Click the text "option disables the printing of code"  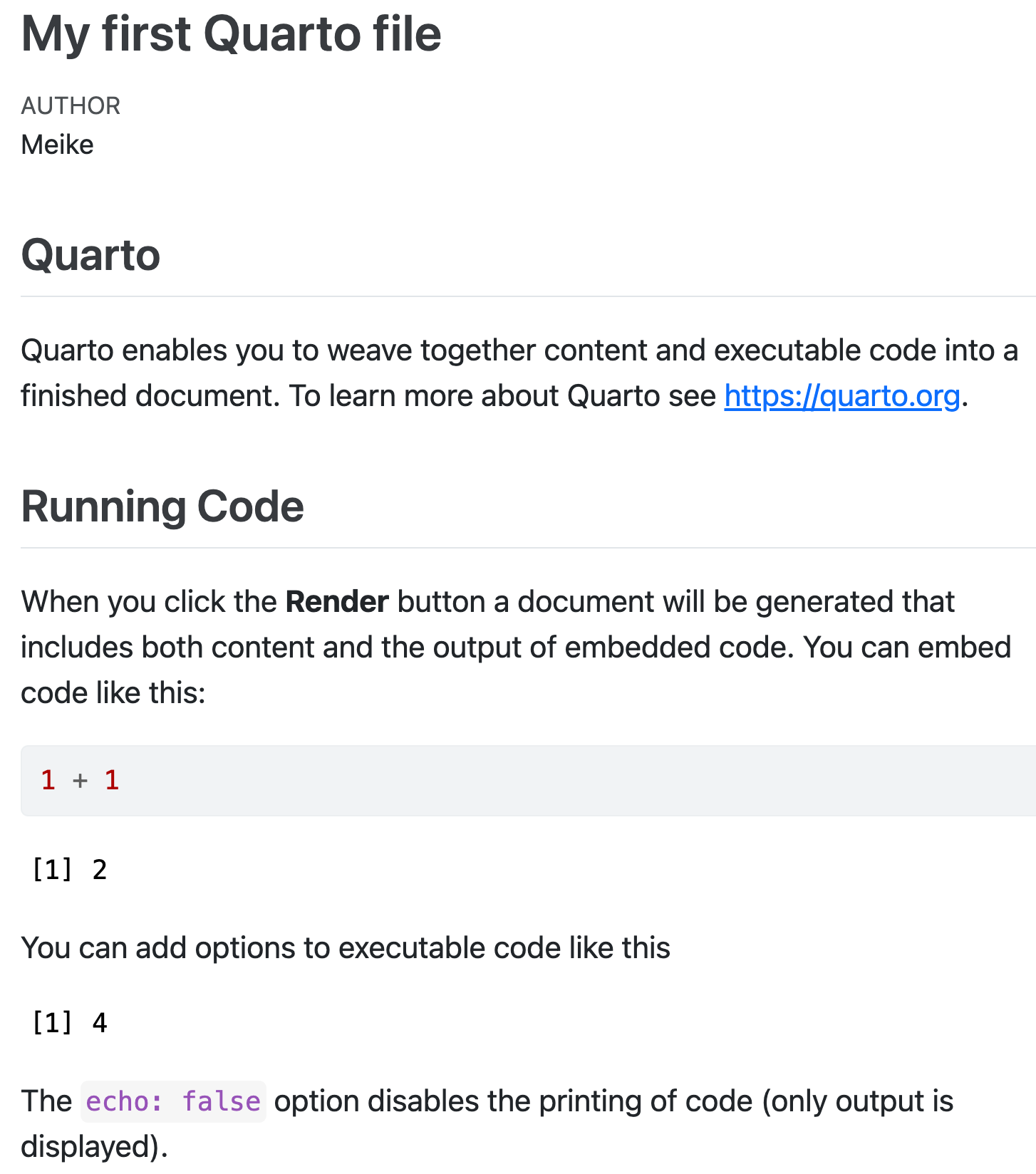click(x=513, y=1101)
